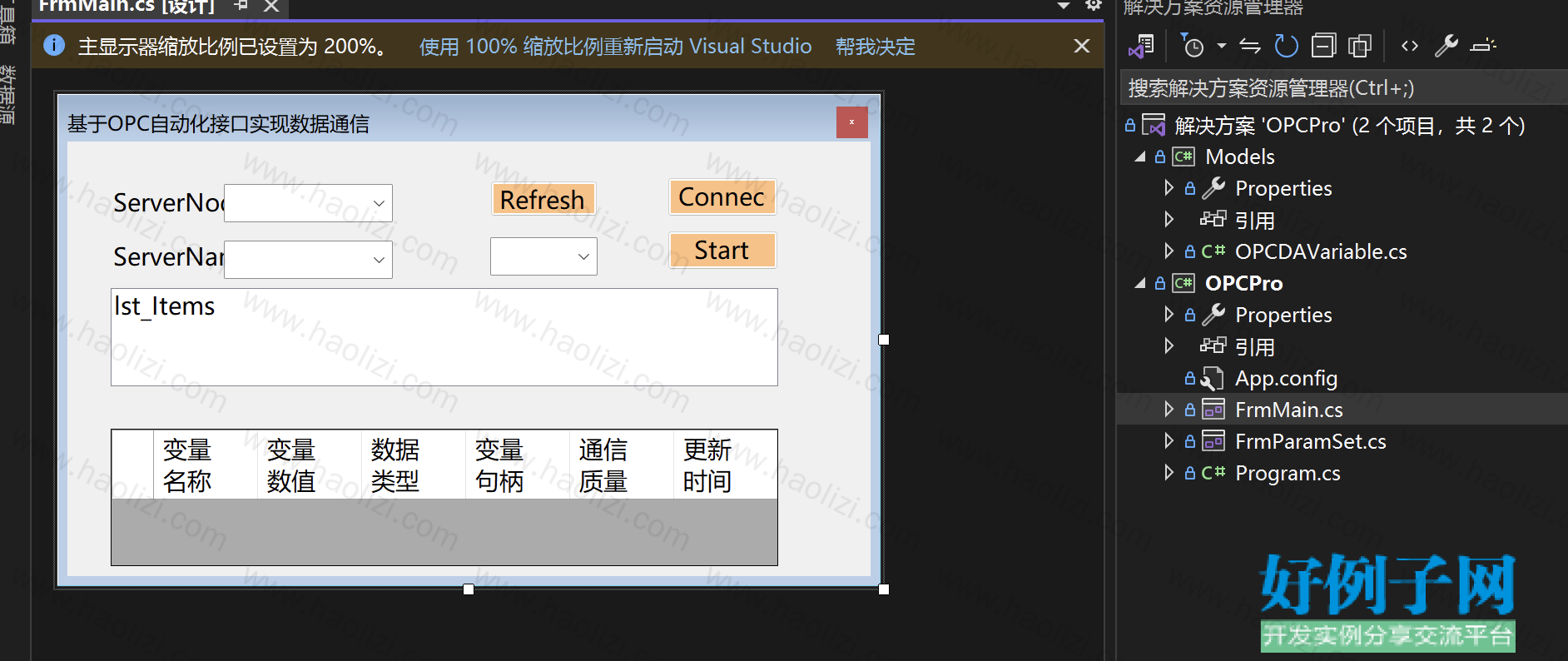Click the info icon in notification bar
1568x661 pixels.
point(54,45)
